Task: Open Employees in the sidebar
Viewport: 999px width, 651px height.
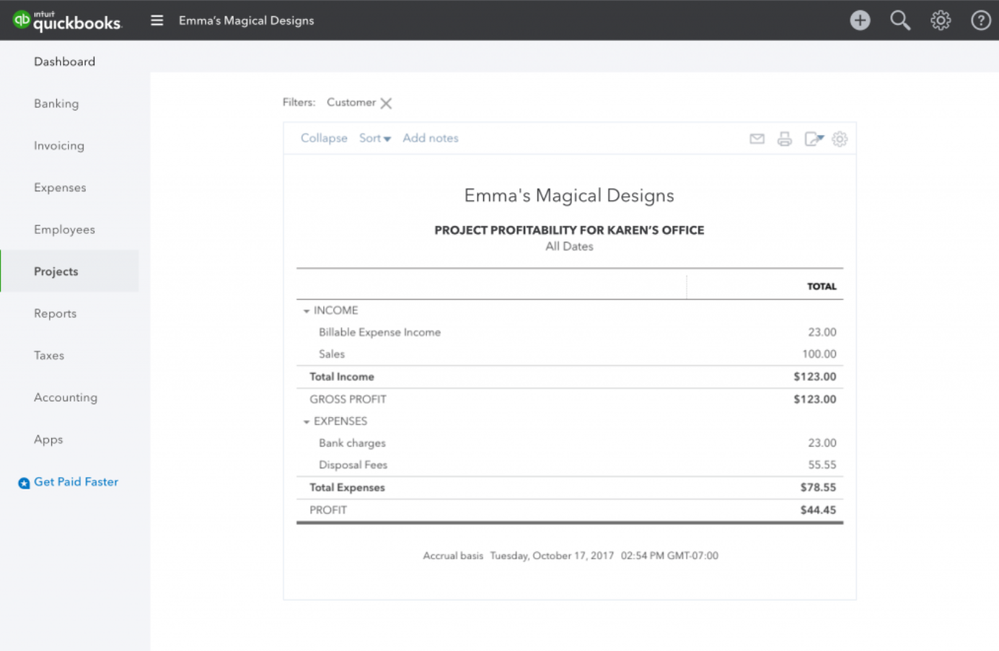Action: pos(64,230)
